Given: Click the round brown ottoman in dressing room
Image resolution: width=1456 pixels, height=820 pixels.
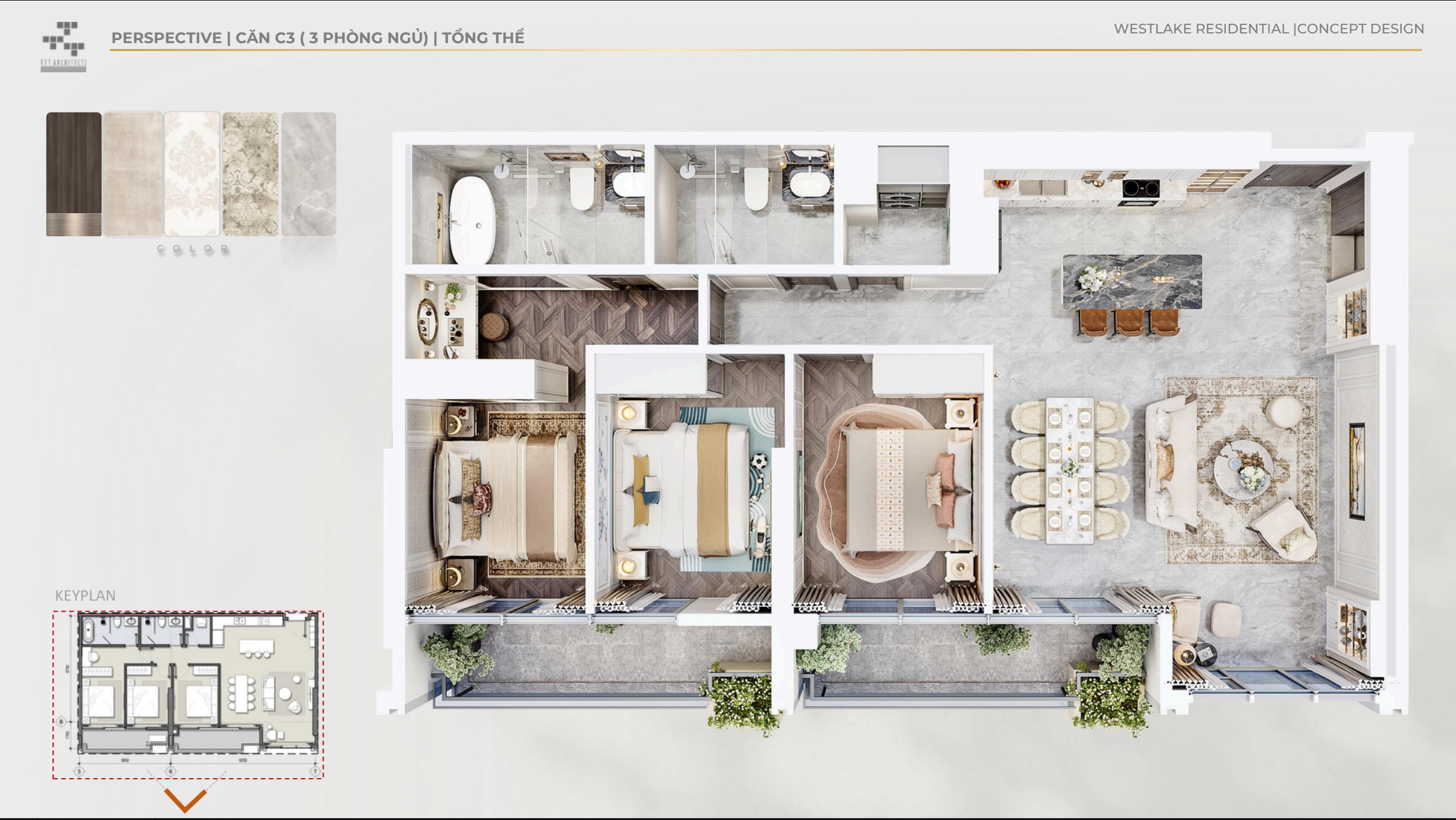Looking at the screenshot, I should tap(495, 327).
